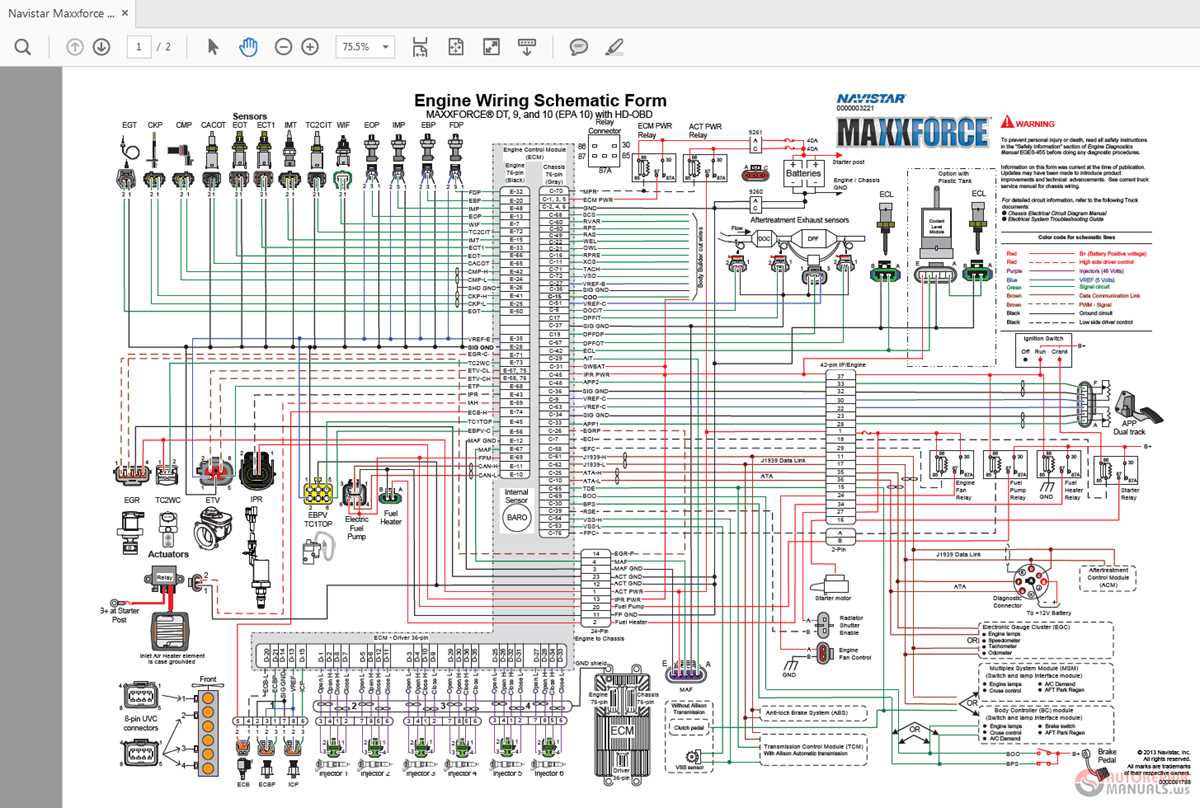Screen dimensions: 1200x808
Task: Click the 'Actuators' section heading
Action: tap(168, 553)
